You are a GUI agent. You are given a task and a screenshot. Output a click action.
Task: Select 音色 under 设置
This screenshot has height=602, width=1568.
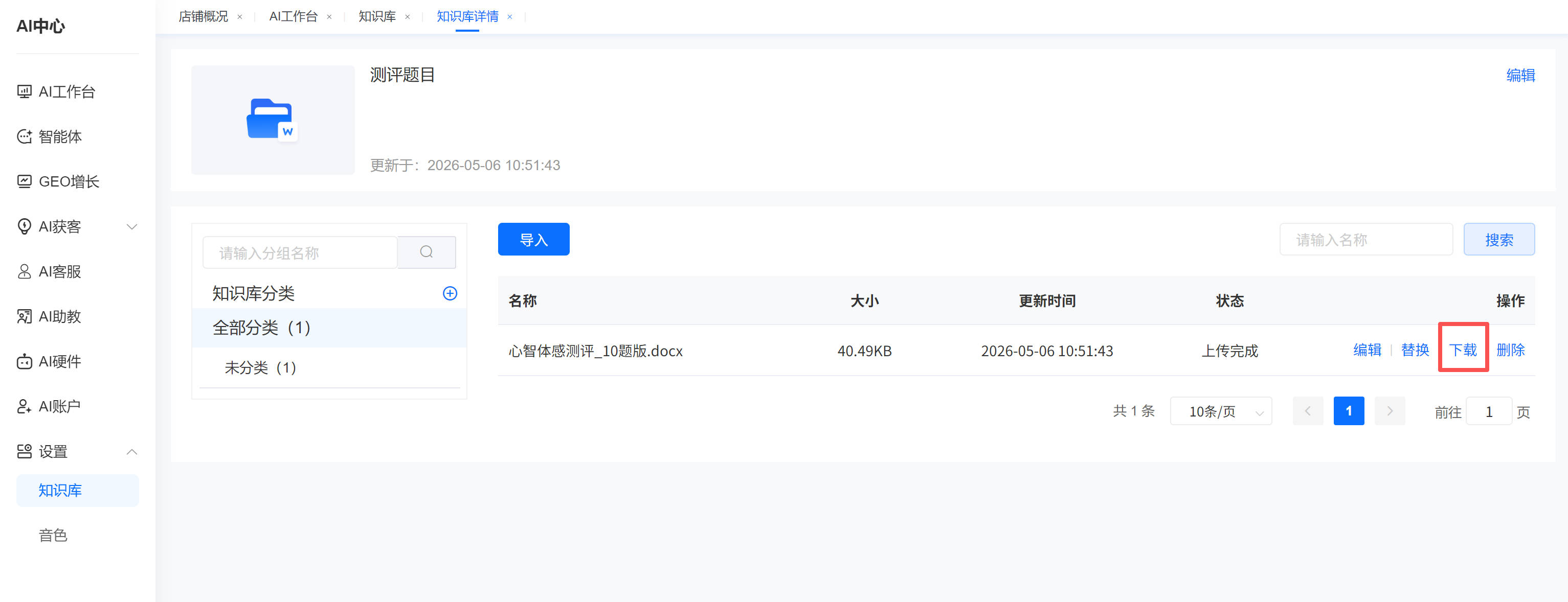53,535
